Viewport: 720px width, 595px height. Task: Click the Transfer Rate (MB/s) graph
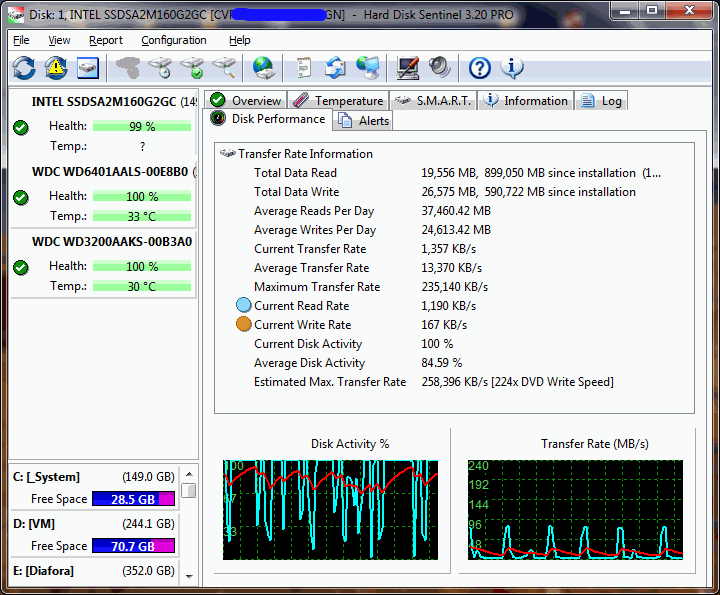575,510
